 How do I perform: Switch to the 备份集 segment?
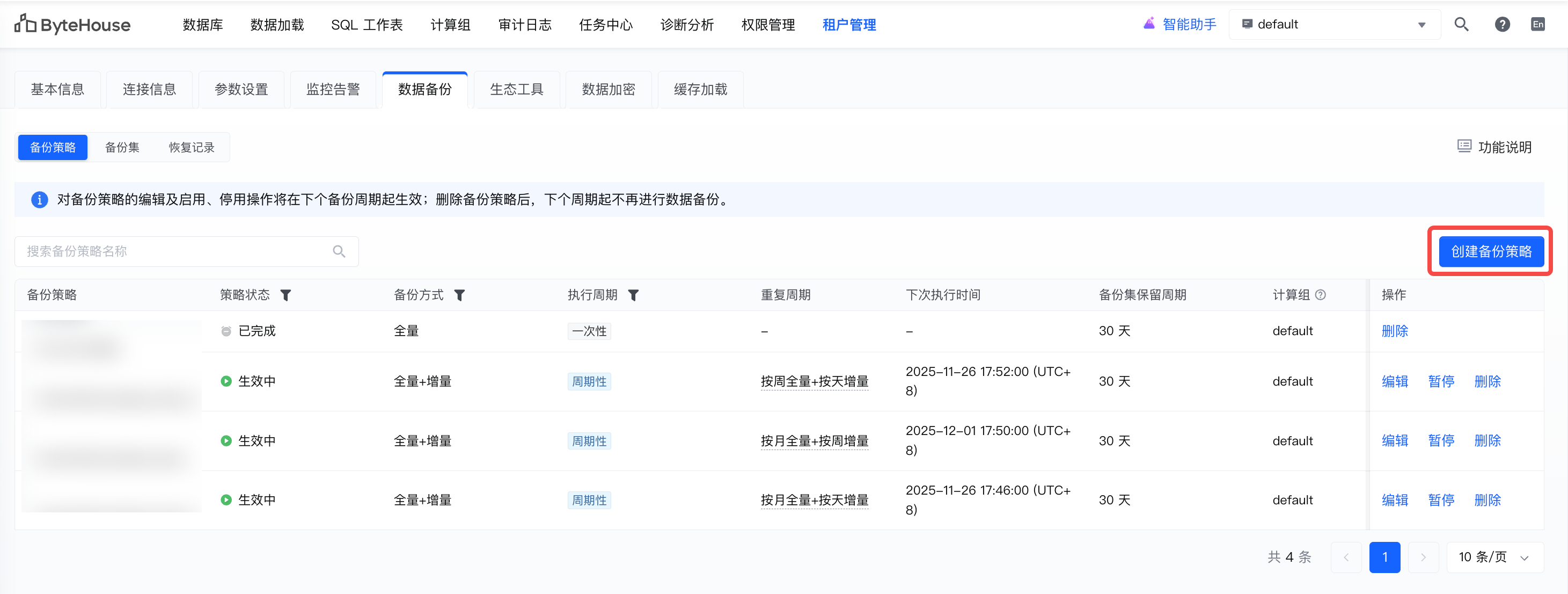[x=122, y=148]
